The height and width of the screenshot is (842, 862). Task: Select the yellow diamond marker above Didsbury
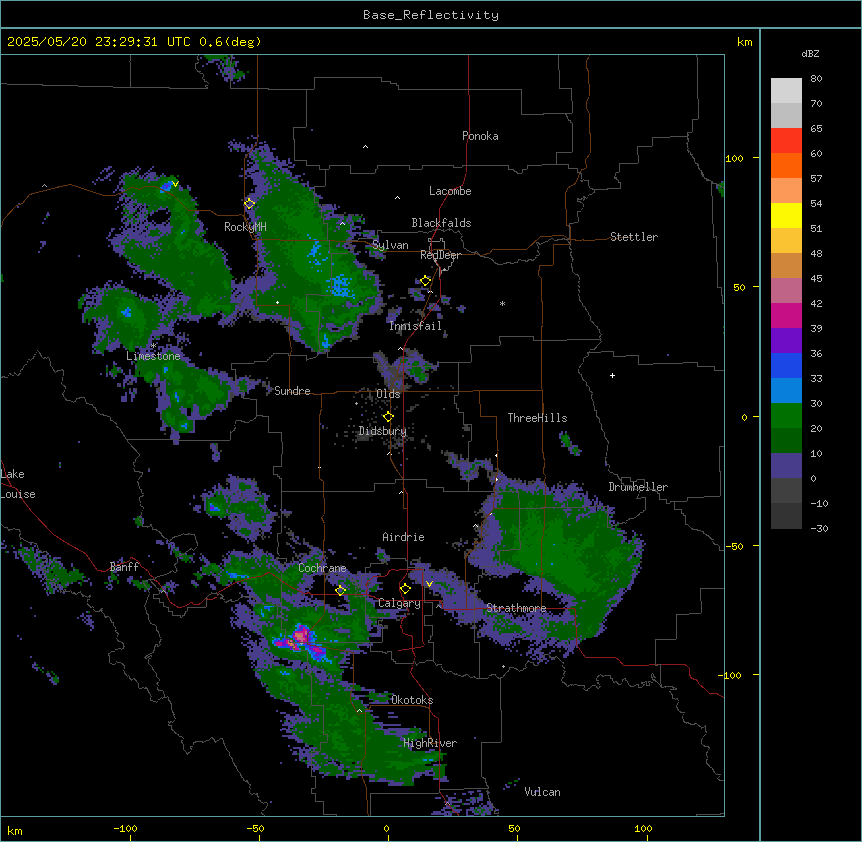point(388,417)
